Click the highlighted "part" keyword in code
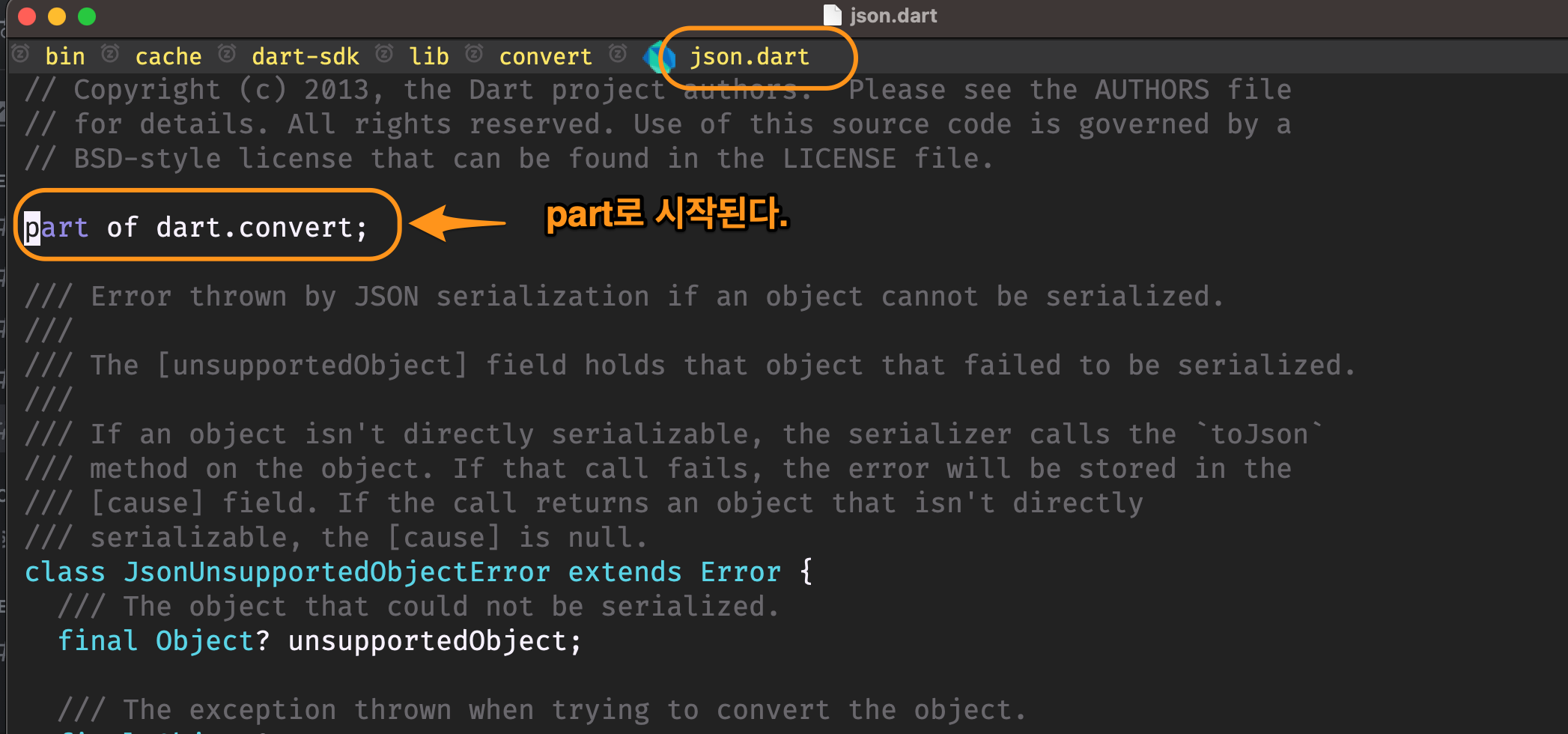The height and width of the screenshot is (734, 1568). (x=56, y=226)
